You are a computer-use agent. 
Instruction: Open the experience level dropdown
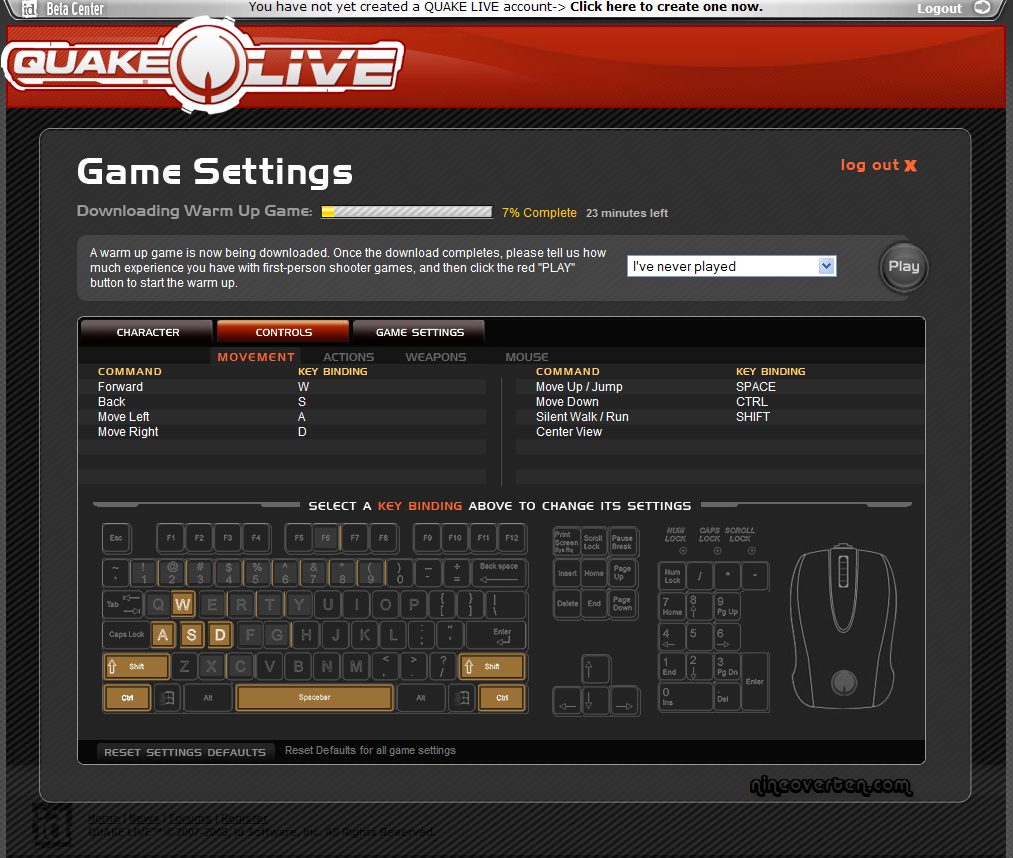tap(731, 266)
